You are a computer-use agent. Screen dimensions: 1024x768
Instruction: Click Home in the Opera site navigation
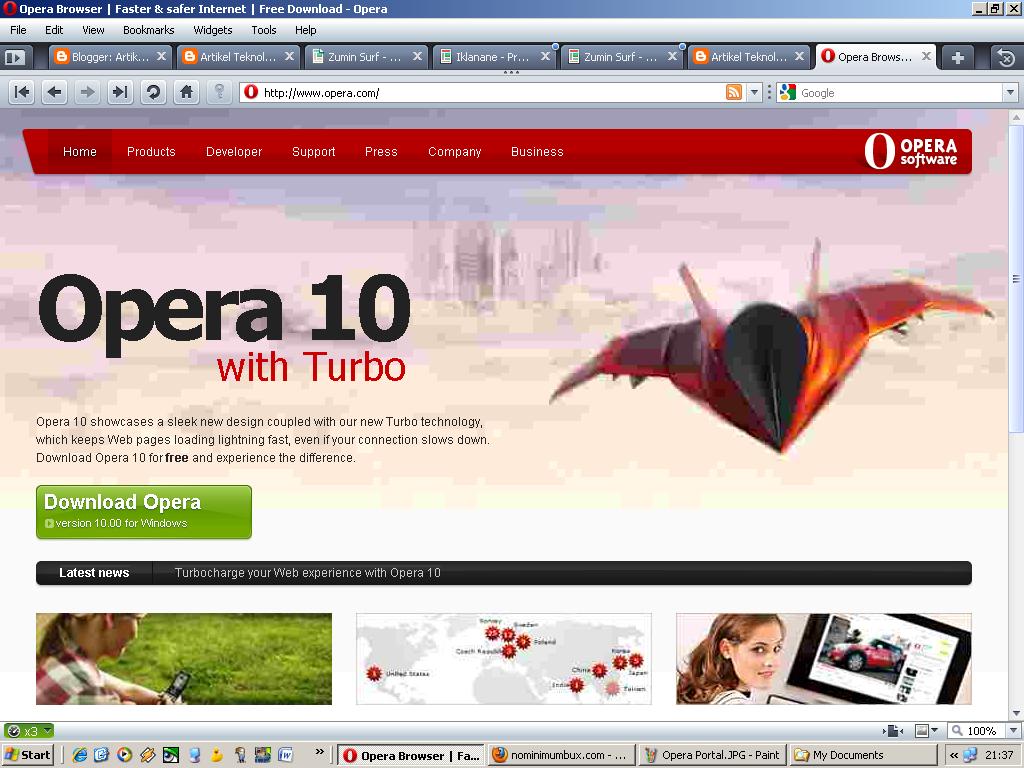[x=80, y=152]
